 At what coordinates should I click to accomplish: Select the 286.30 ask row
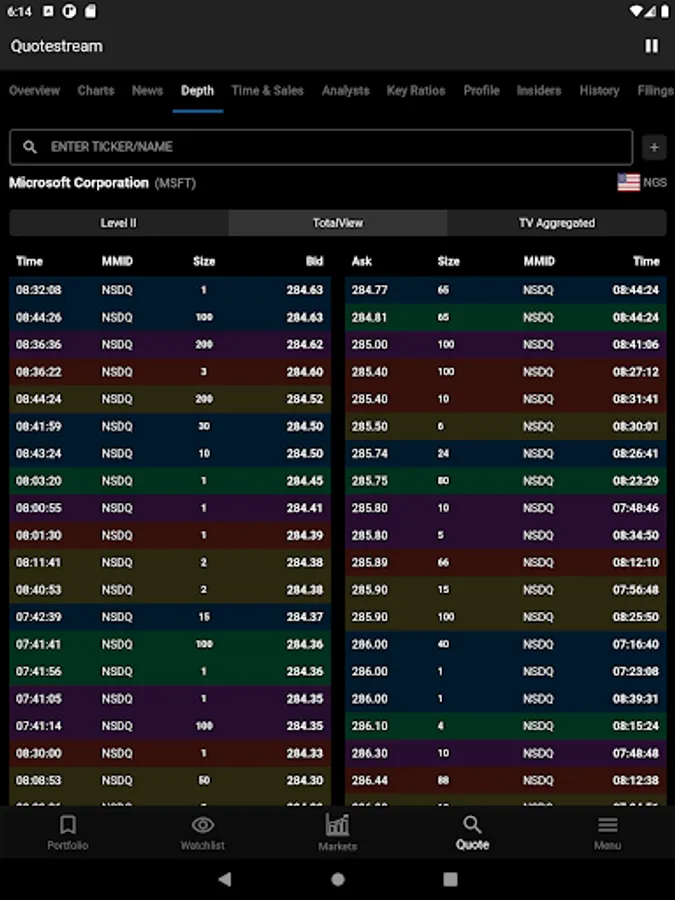point(506,754)
